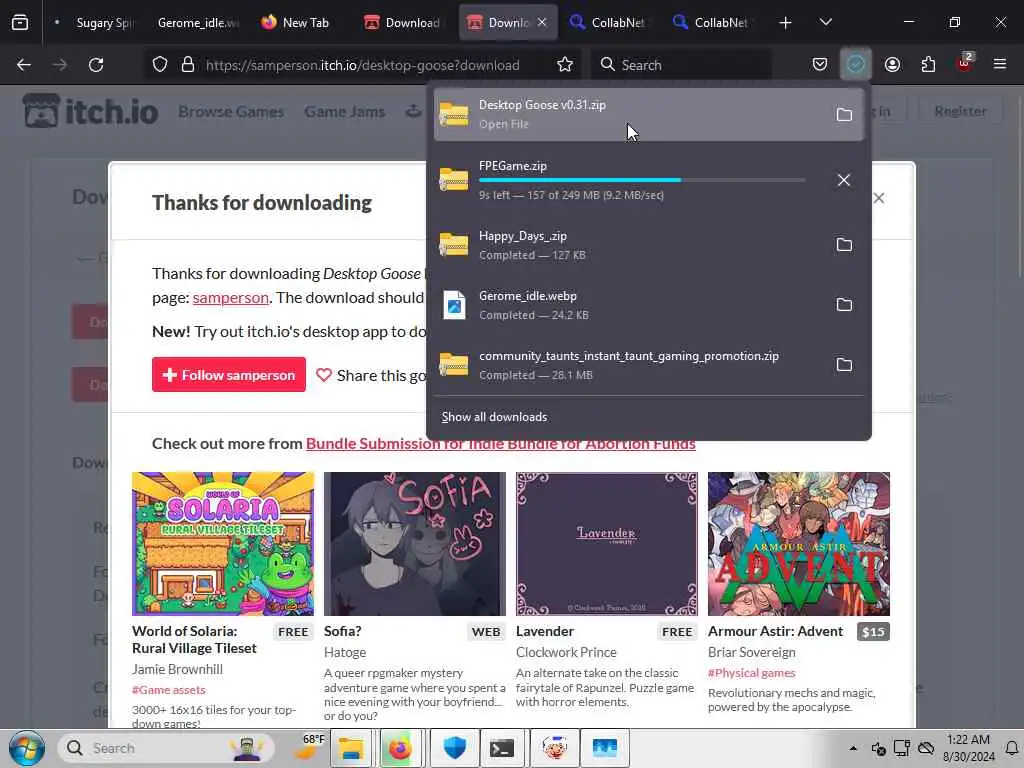Show community_taunts zip in folder
The image size is (1024, 768).
click(x=844, y=365)
